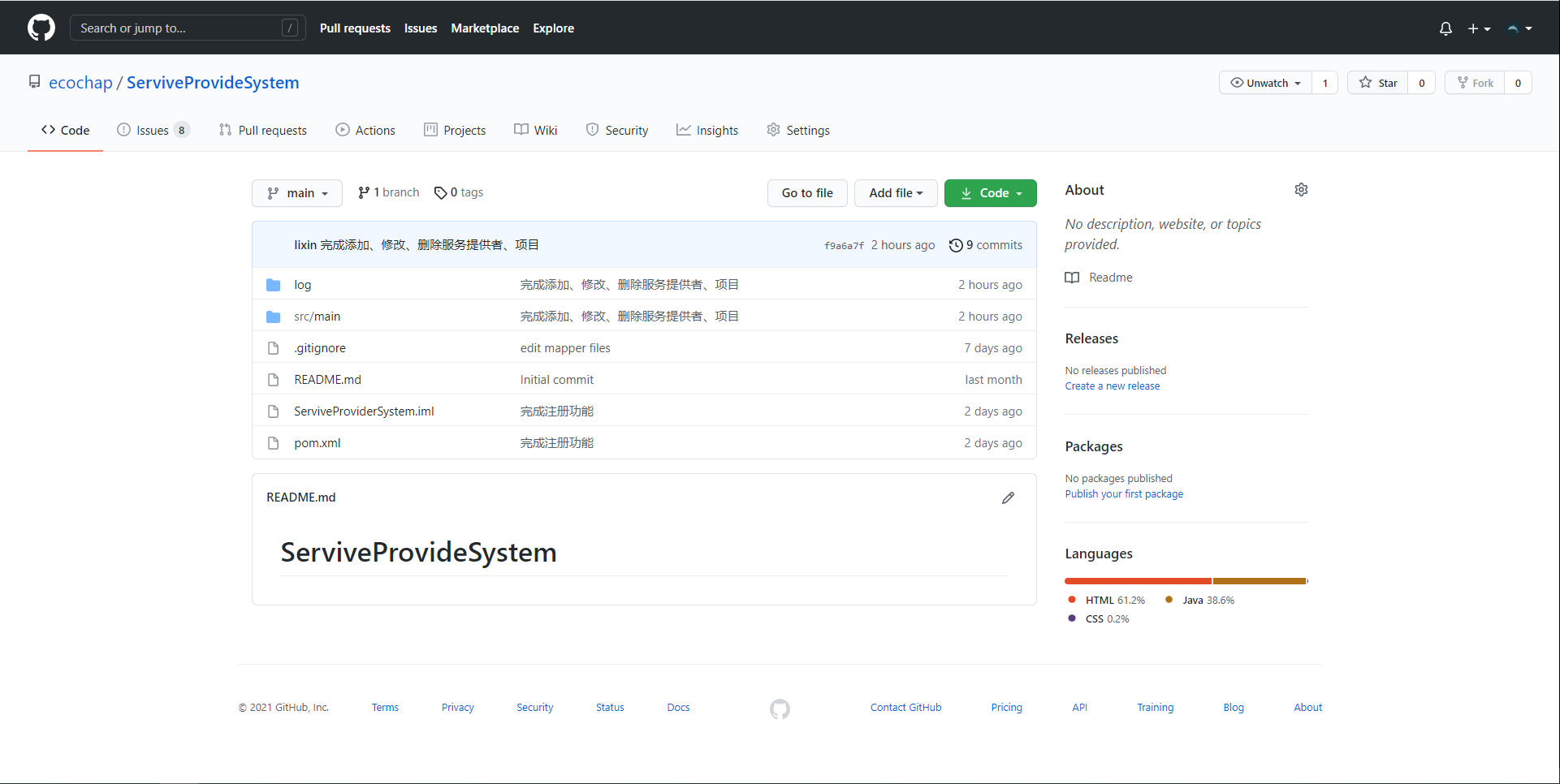The height and width of the screenshot is (784, 1560).
Task: Star the repository
Action: [1378, 83]
